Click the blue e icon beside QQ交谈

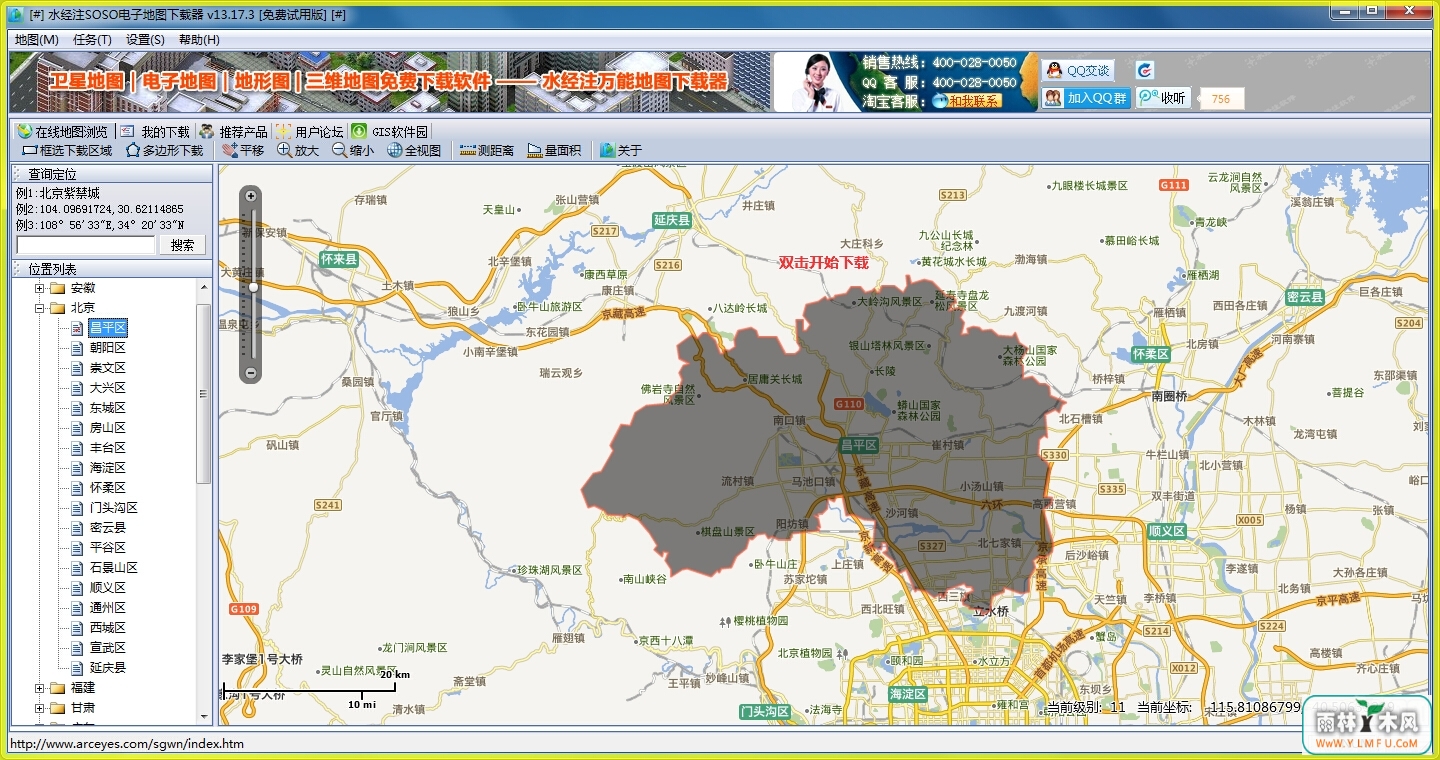pos(1145,70)
